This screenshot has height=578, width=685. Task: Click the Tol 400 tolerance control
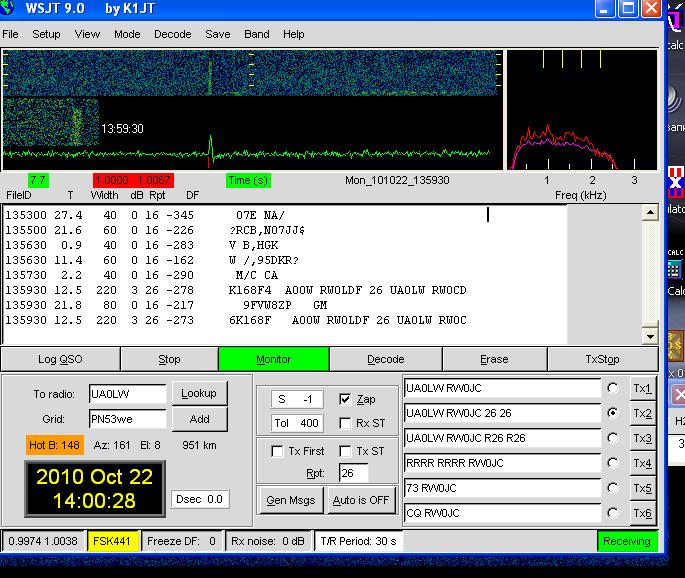(x=297, y=423)
